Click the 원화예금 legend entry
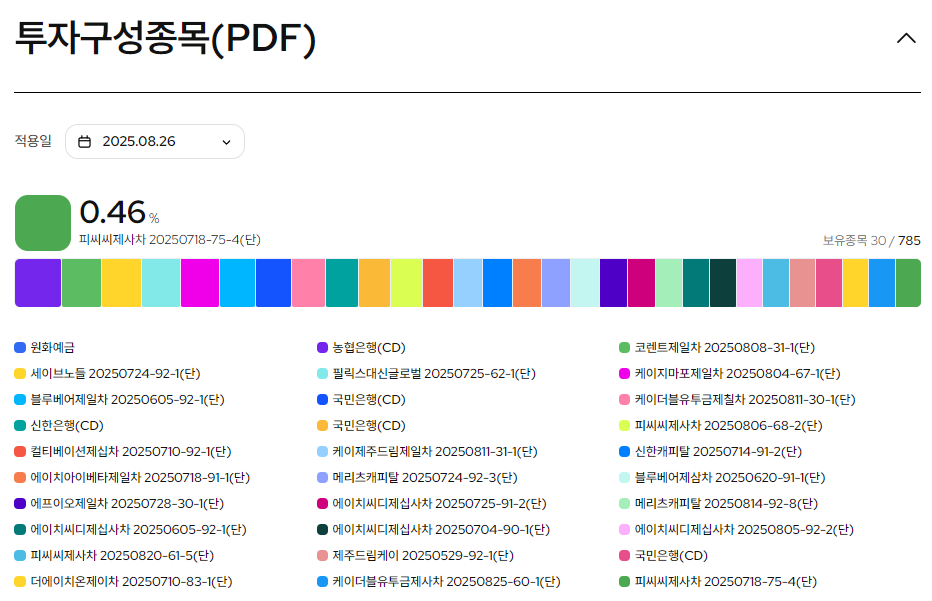 tap(45, 347)
